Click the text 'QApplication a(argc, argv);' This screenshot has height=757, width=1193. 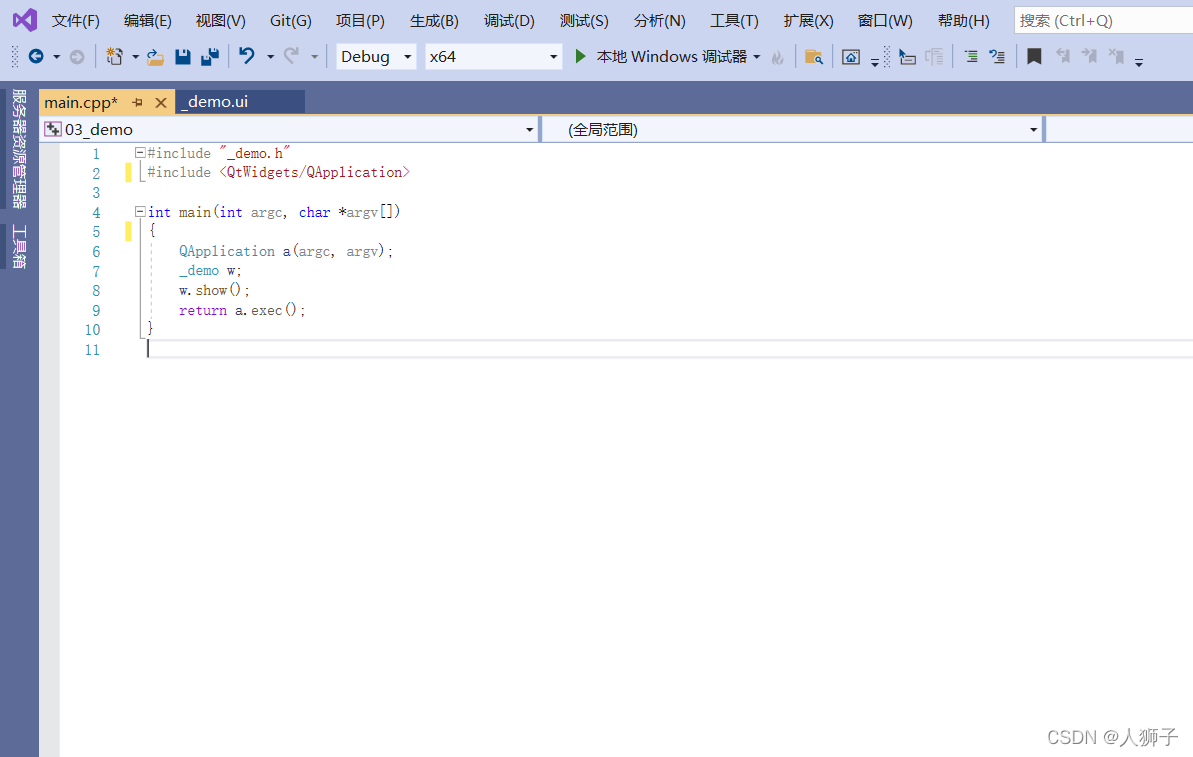click(x=286, y=251)
